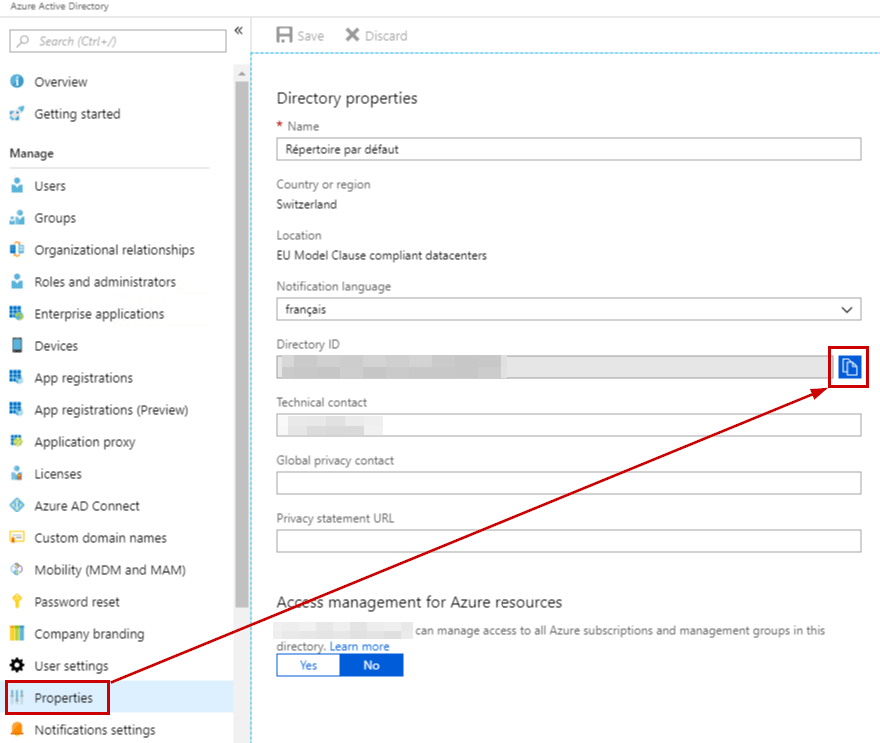Click the Switzerland country value
Image resolution: width=880 pixels, height=743 pixels.
click(x=306, y=204)
